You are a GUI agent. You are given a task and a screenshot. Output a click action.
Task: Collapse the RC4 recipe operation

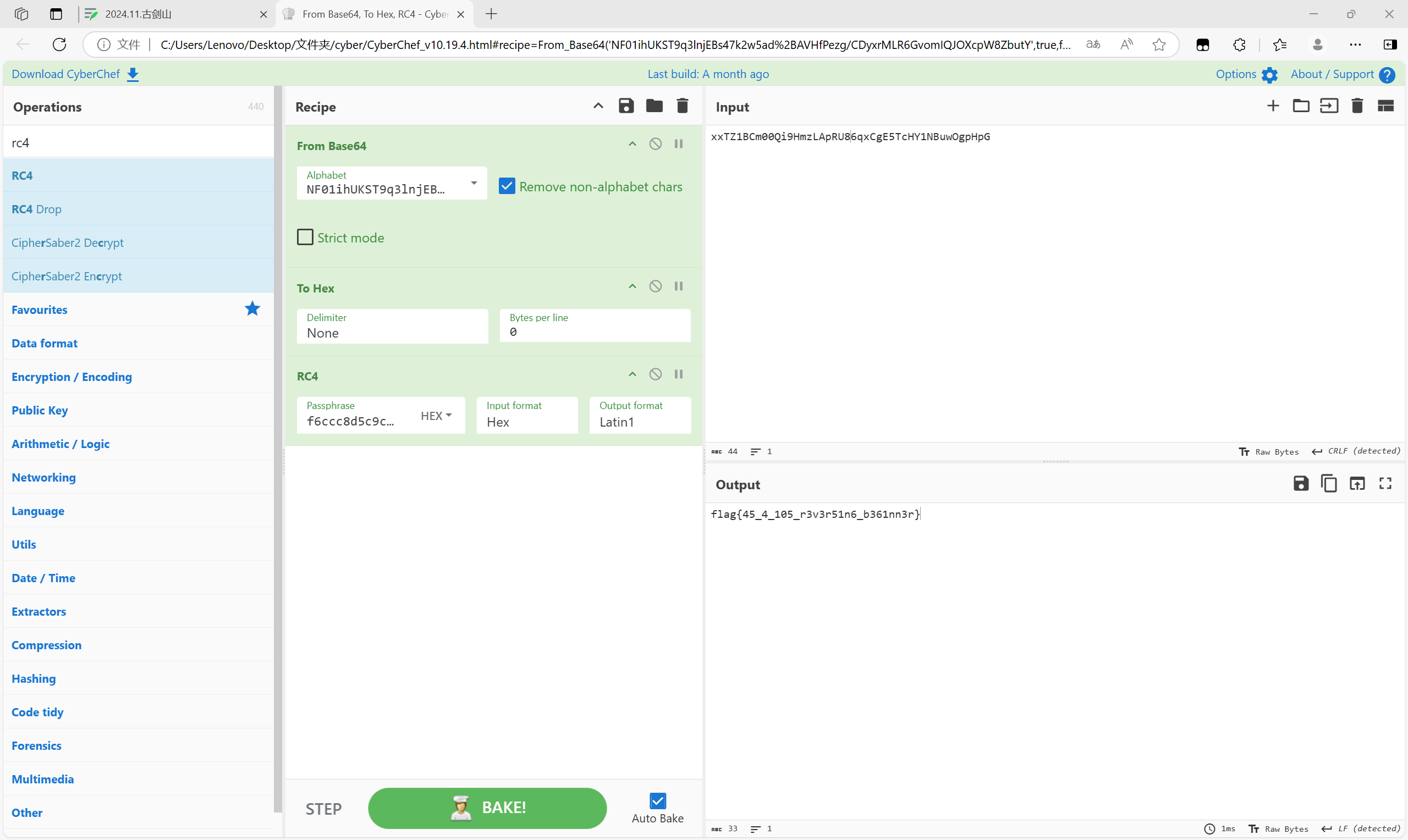632,374
